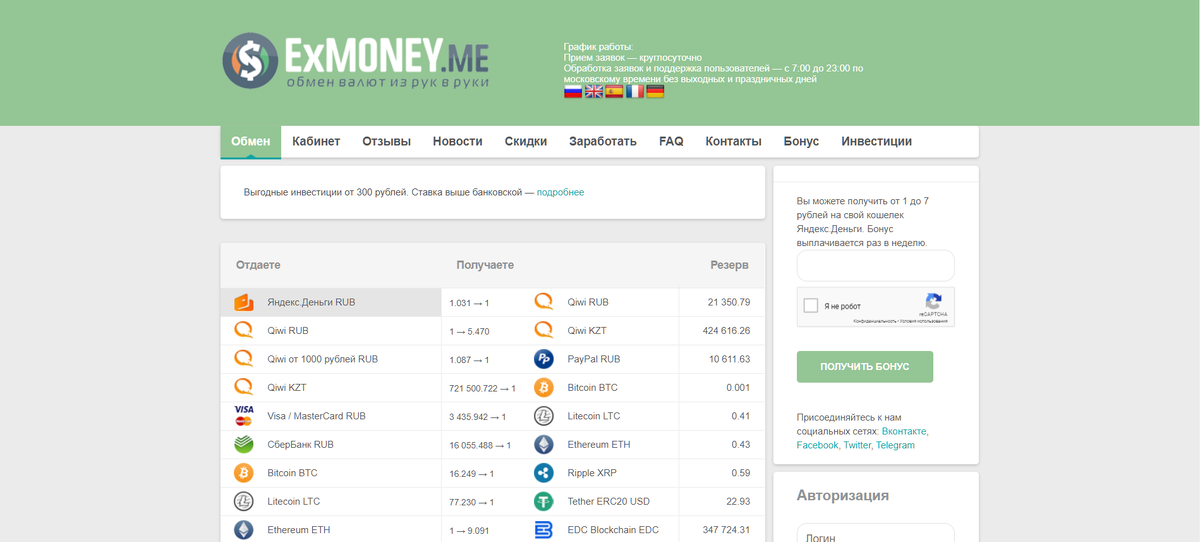Screen dimensions: 1200x542
Task: Click the 'Резерв' column header
Action: coord(729,265)
